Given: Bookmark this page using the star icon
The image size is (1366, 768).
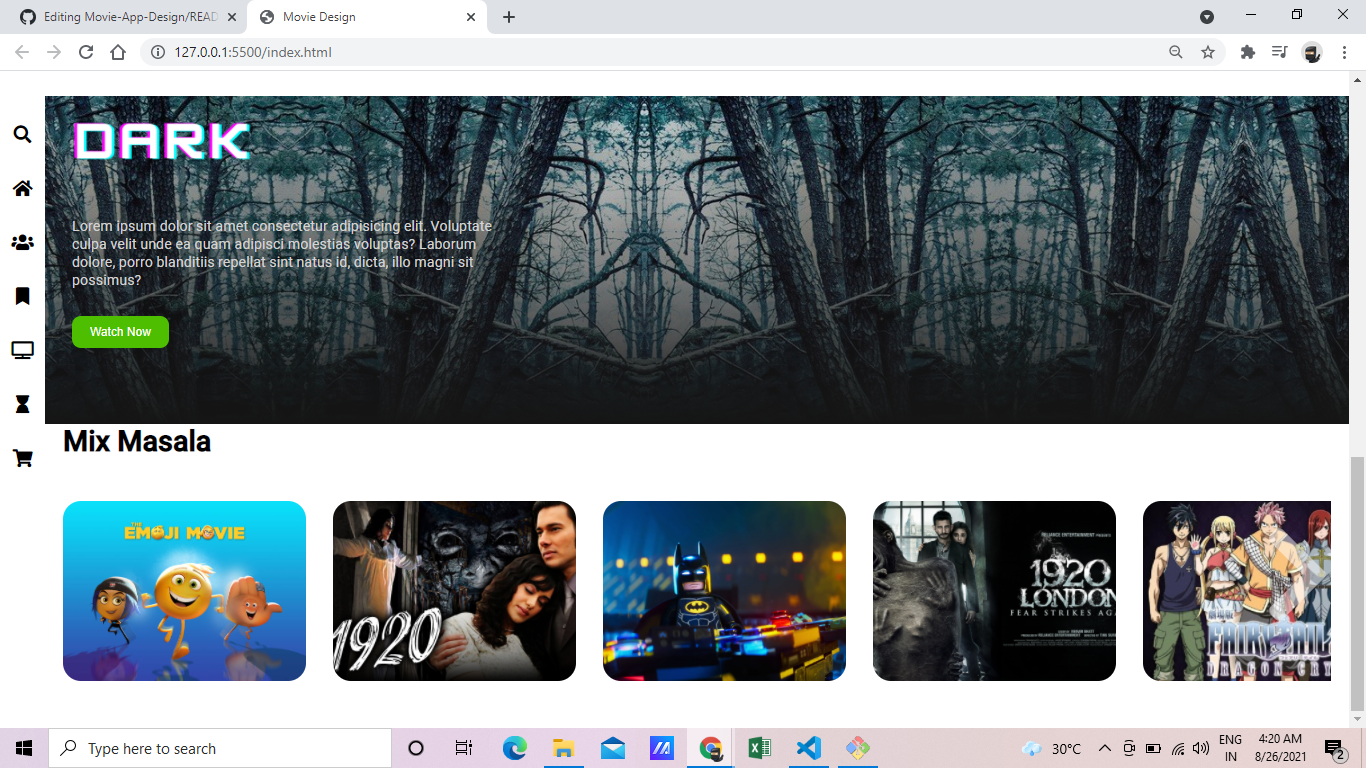Looking at the screenshot, I should point(1209,51).
